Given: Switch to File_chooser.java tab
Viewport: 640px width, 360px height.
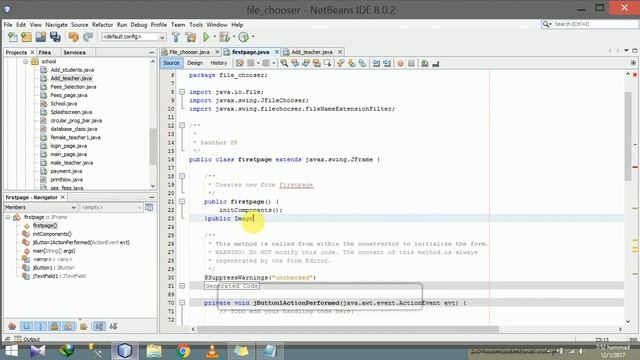Looking at the screenshot, I should [x=189, y=52].
